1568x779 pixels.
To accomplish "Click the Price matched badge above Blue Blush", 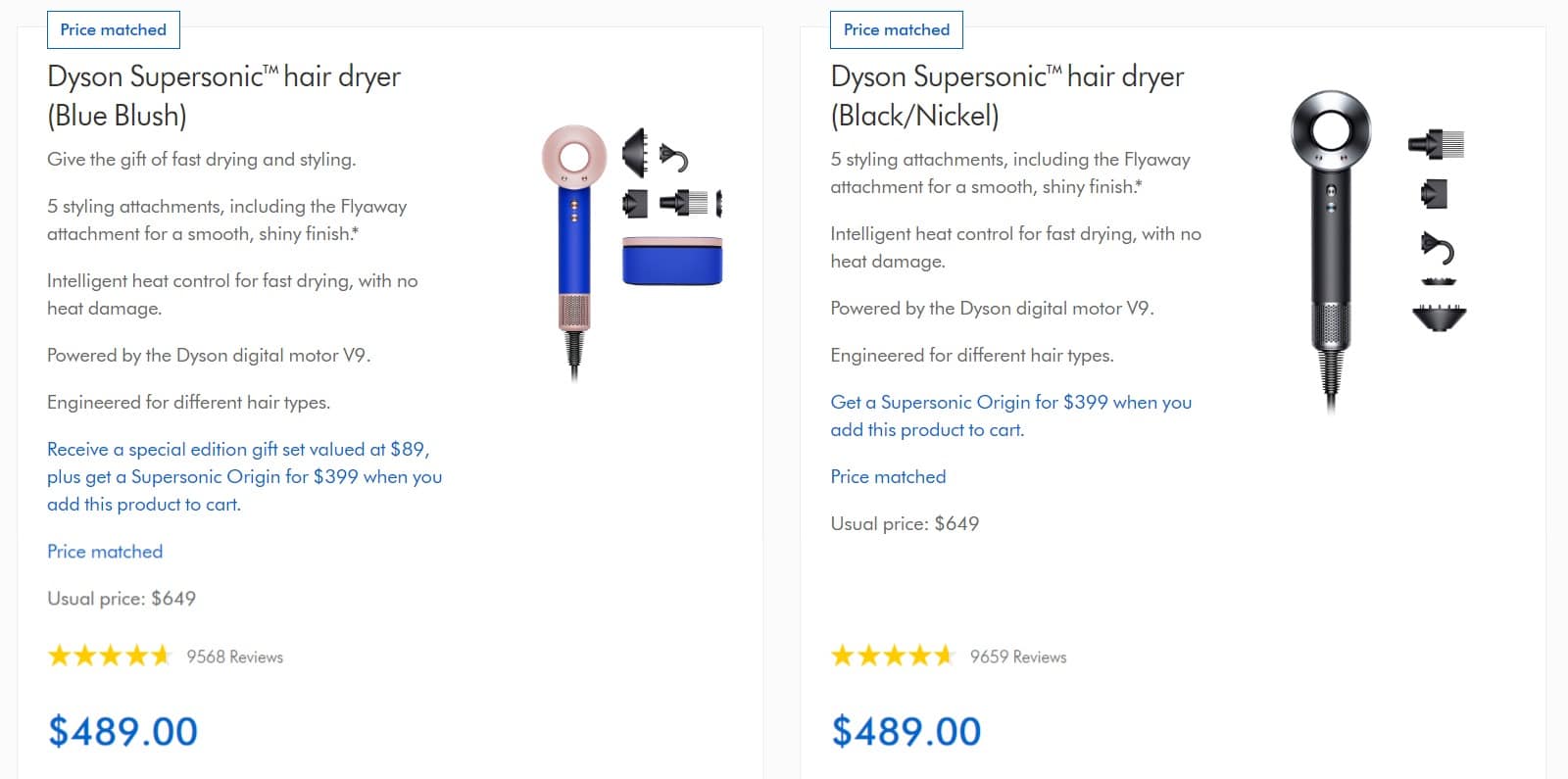I will pyautogui.click(x=114, y=29).
